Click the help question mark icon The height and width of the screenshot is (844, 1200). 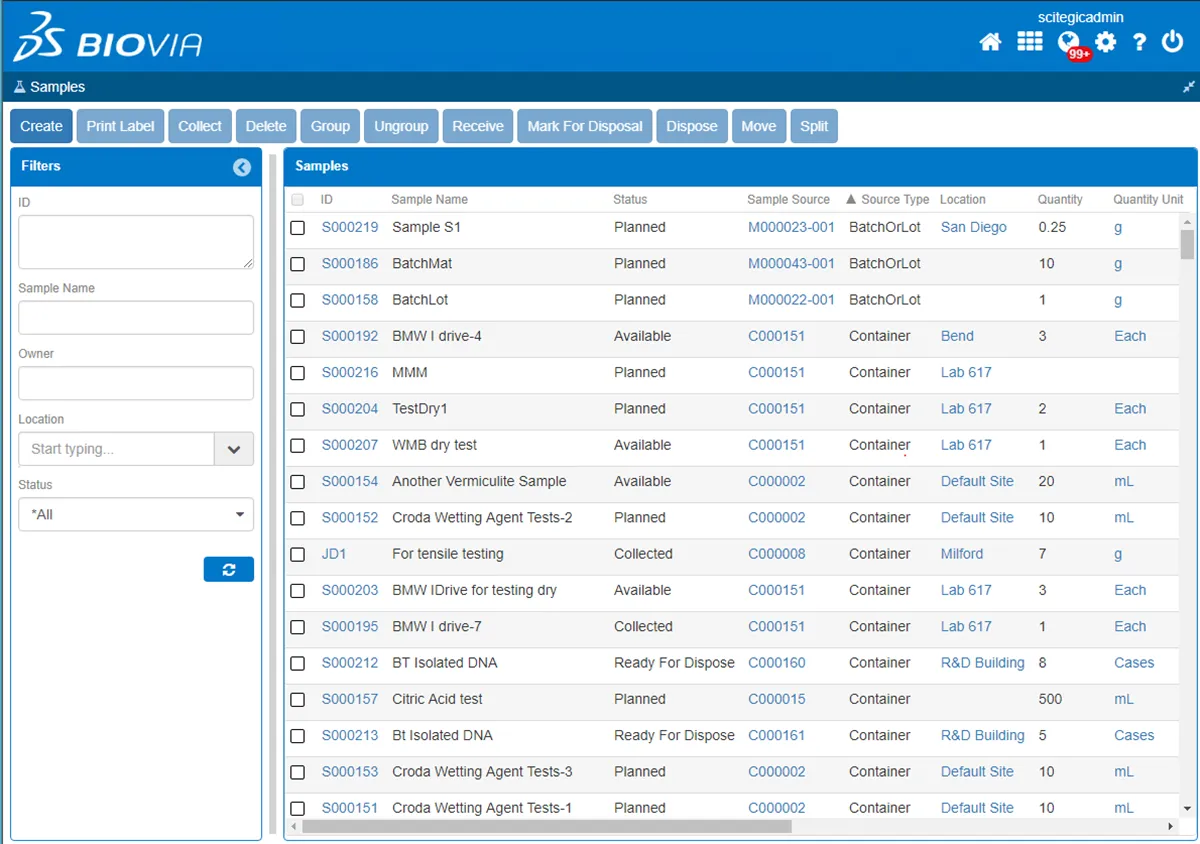pyautogui.click(x=1139, y=43)
